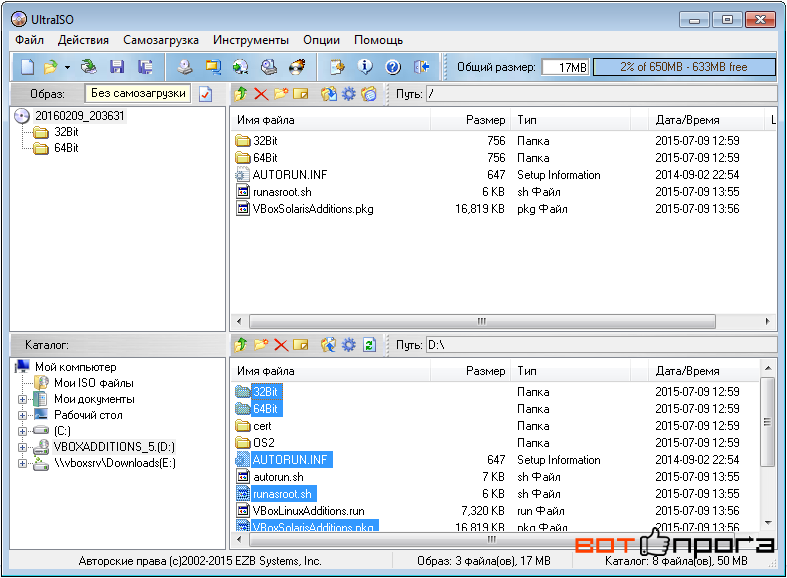Expand the Рабочий стол tree node
Viewport: 787px width, 578px height.
22,415
